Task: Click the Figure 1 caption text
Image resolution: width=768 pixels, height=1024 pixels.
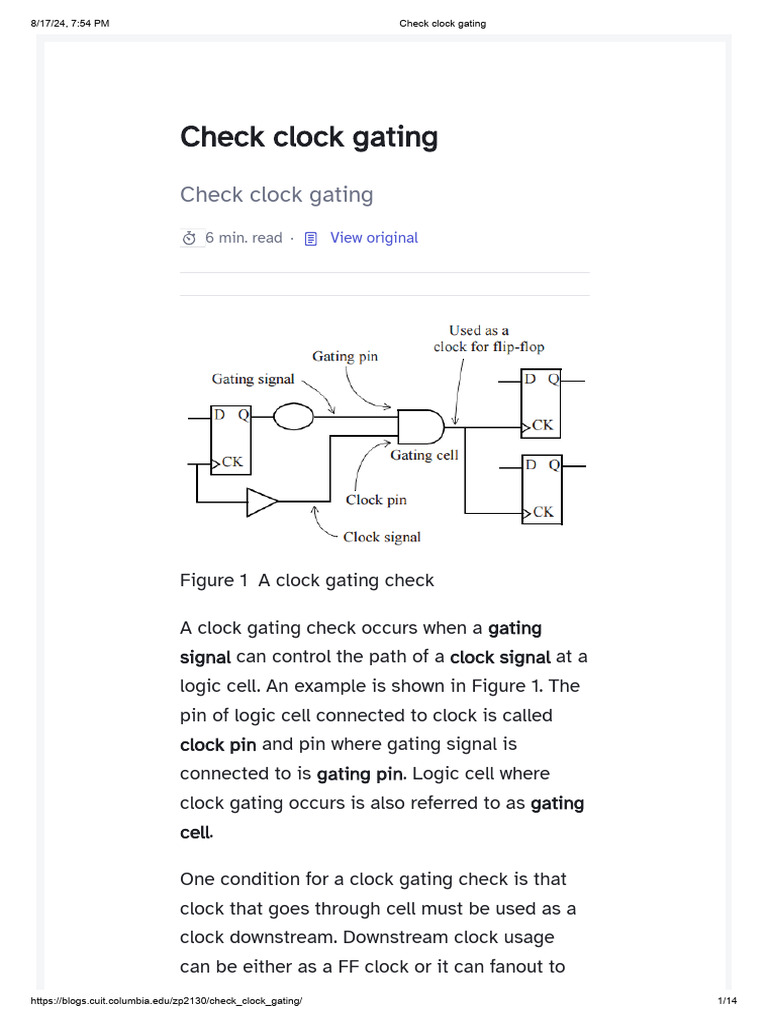Action: coord(307,580)
